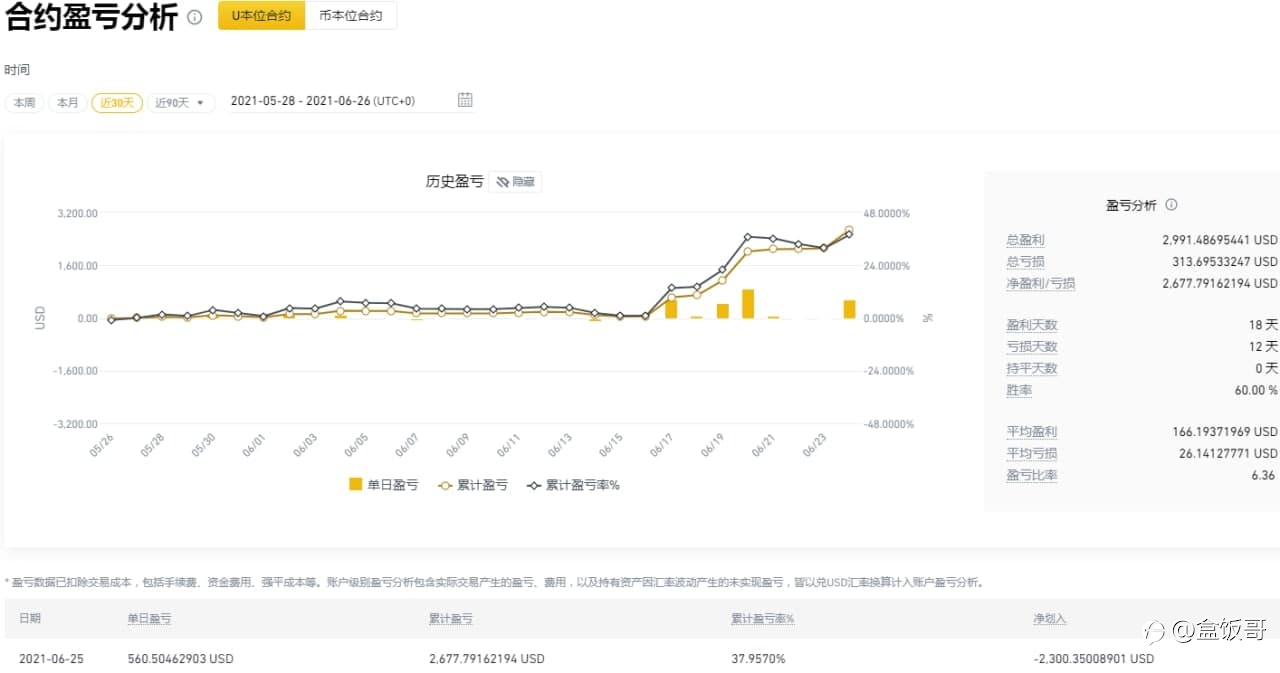The image size is (1280, 673).
Task: Click the yellow 单日盈亏 legend square
Action: [x=355, y=485]
